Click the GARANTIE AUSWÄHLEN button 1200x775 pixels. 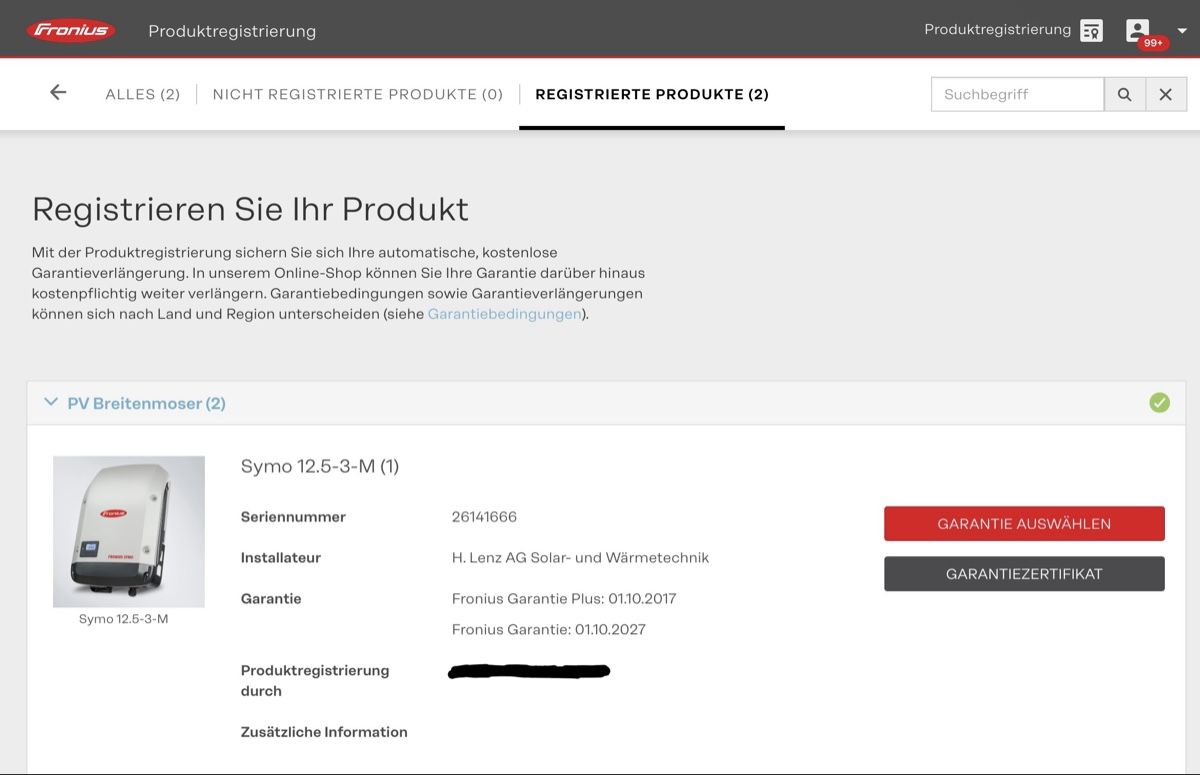pos(1024,523)
